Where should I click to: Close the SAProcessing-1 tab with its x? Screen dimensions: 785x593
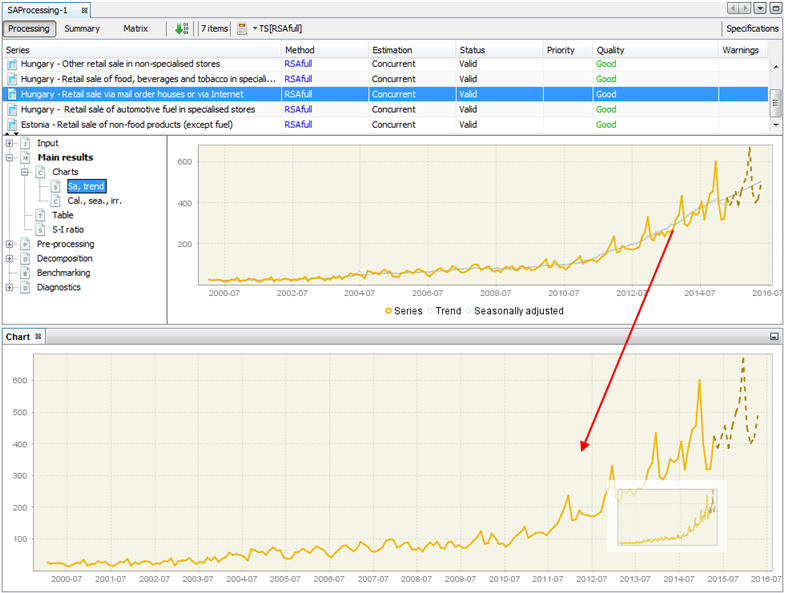click(x=84, y=9)
